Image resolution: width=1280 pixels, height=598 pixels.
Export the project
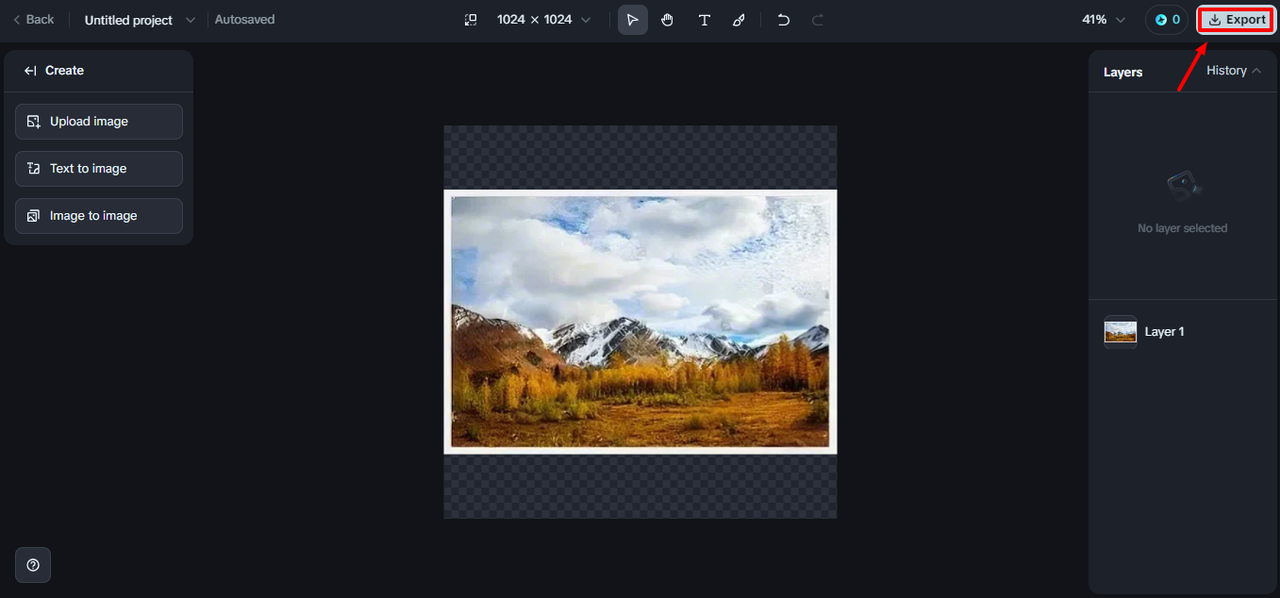click(x=1237, y=20)
